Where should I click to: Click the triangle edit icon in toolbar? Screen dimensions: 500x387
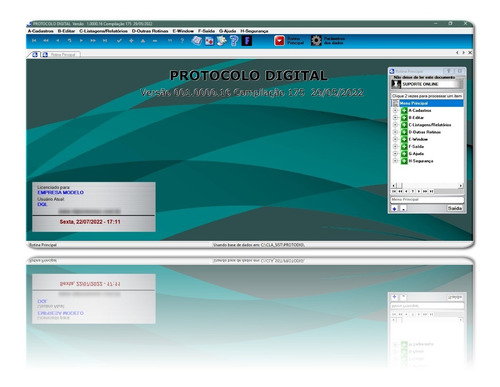coord(143,41)
